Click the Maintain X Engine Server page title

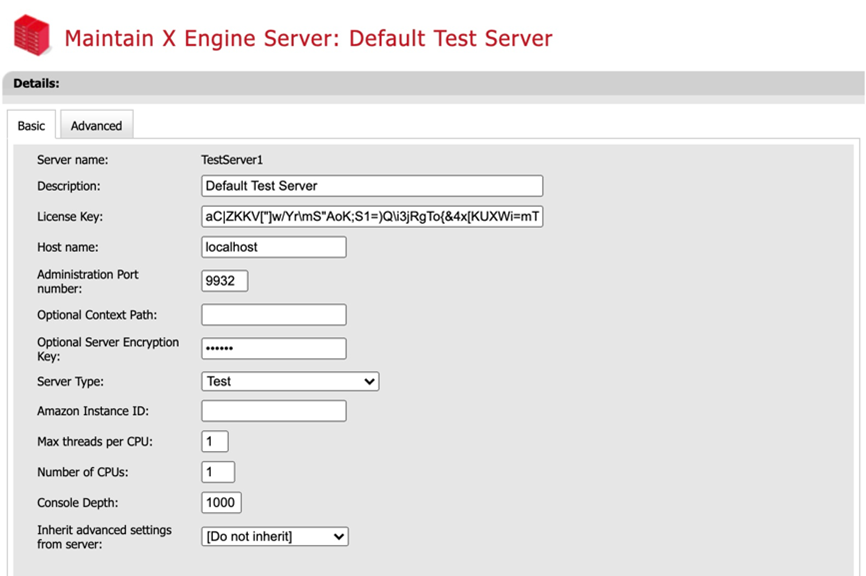(308, 38)
